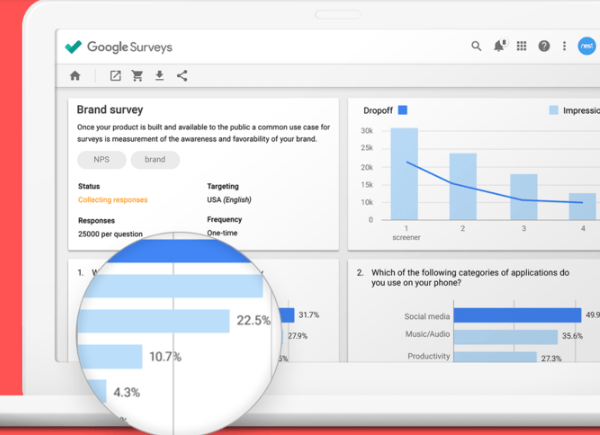Click the 10.7% magnified bar label
The height and width of the screenshot is (435, 600).
tap(165, 357)
